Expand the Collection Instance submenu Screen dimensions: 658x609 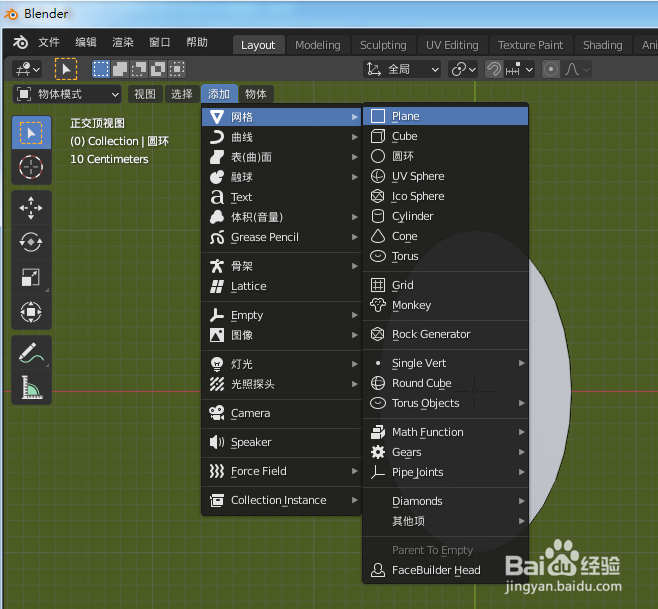[282, 500]
